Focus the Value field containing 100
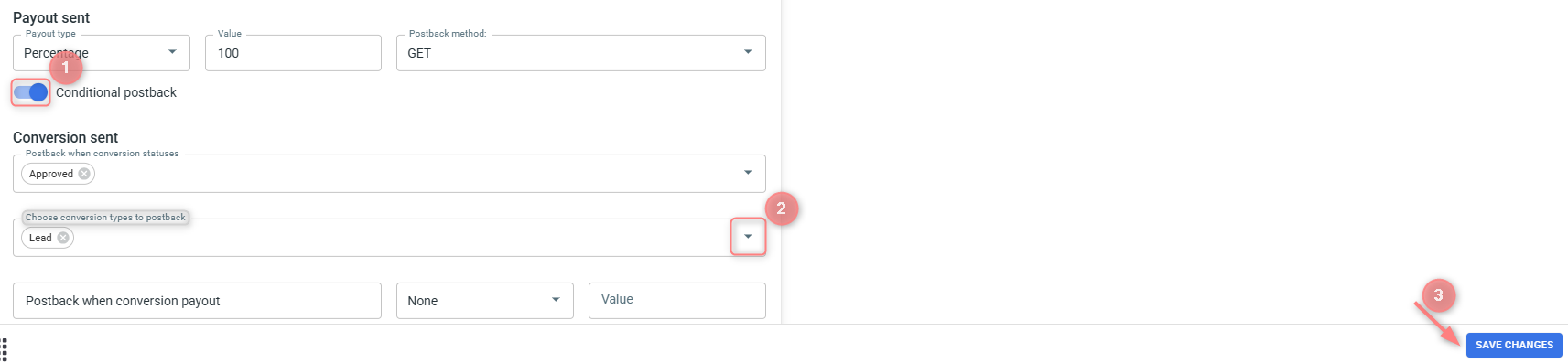The width and height of the screenshot is (1568, 363). [294, 53]
